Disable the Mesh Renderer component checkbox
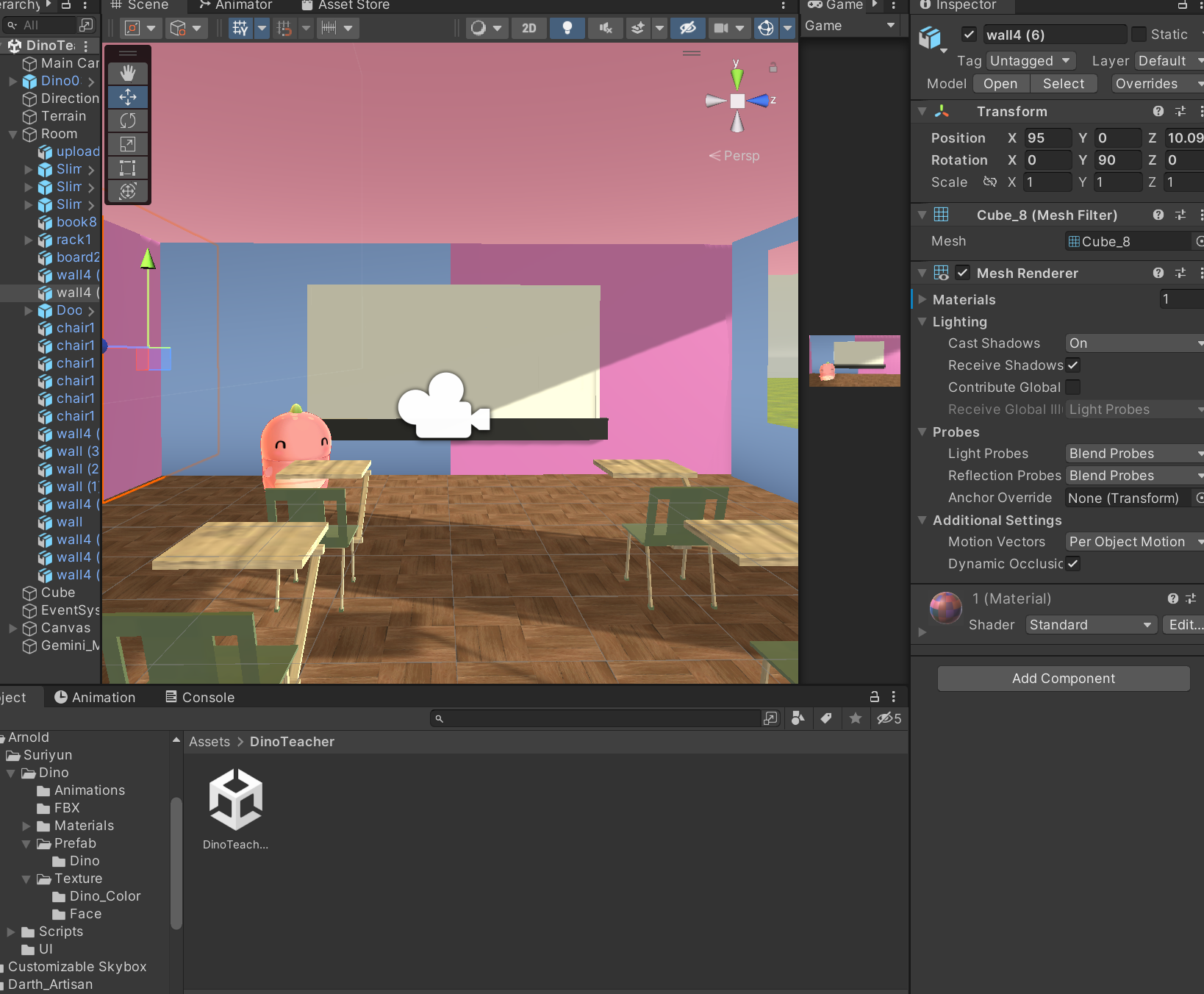This screenshot has height=994, width=1204. click(x=963, y=273)
